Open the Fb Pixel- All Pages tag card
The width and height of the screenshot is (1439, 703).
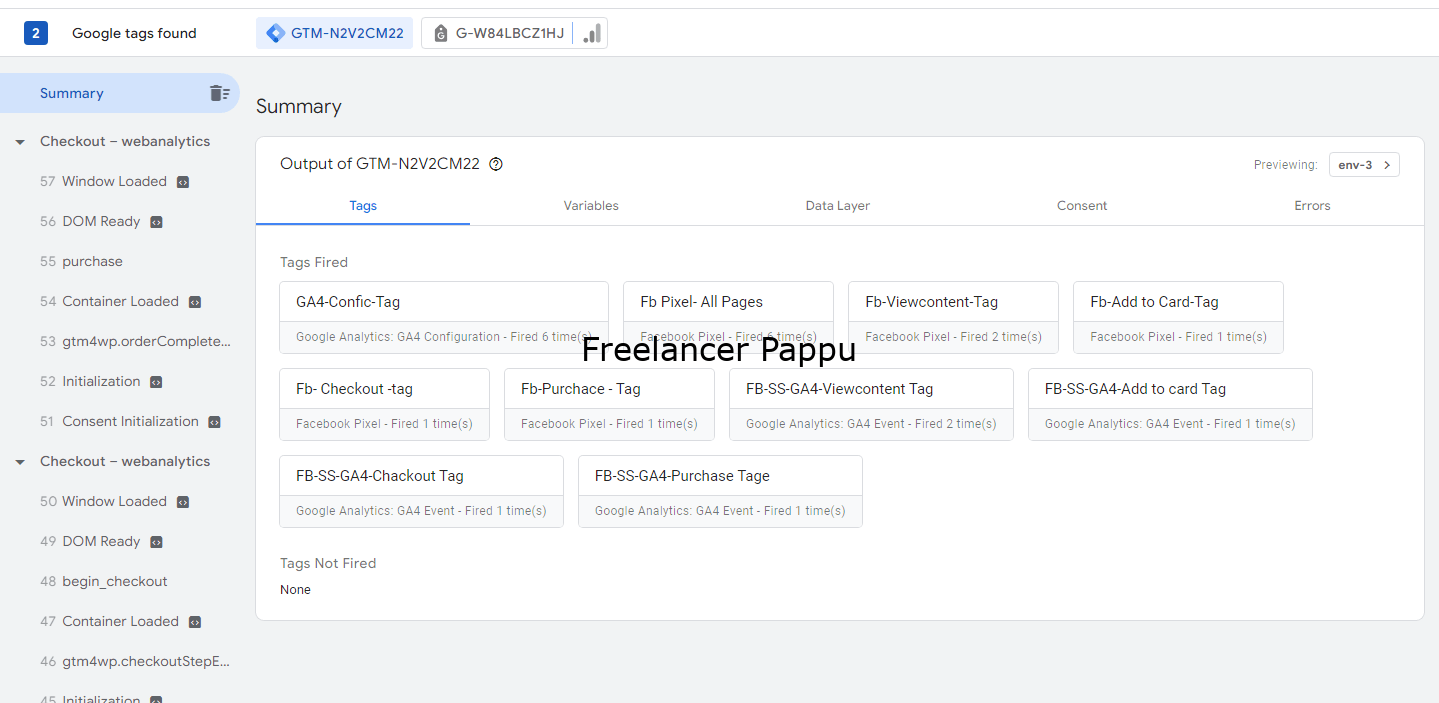(x=728, y=317)
